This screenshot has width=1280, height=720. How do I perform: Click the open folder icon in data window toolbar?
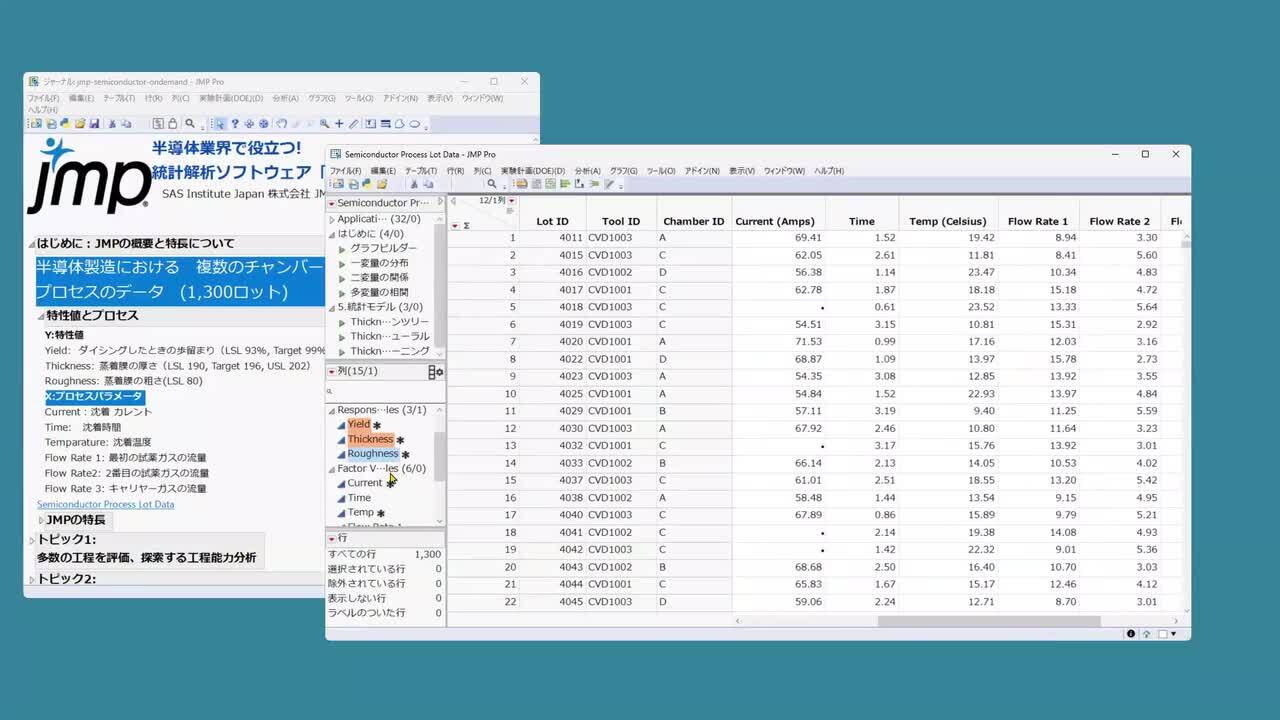[382, 184]
